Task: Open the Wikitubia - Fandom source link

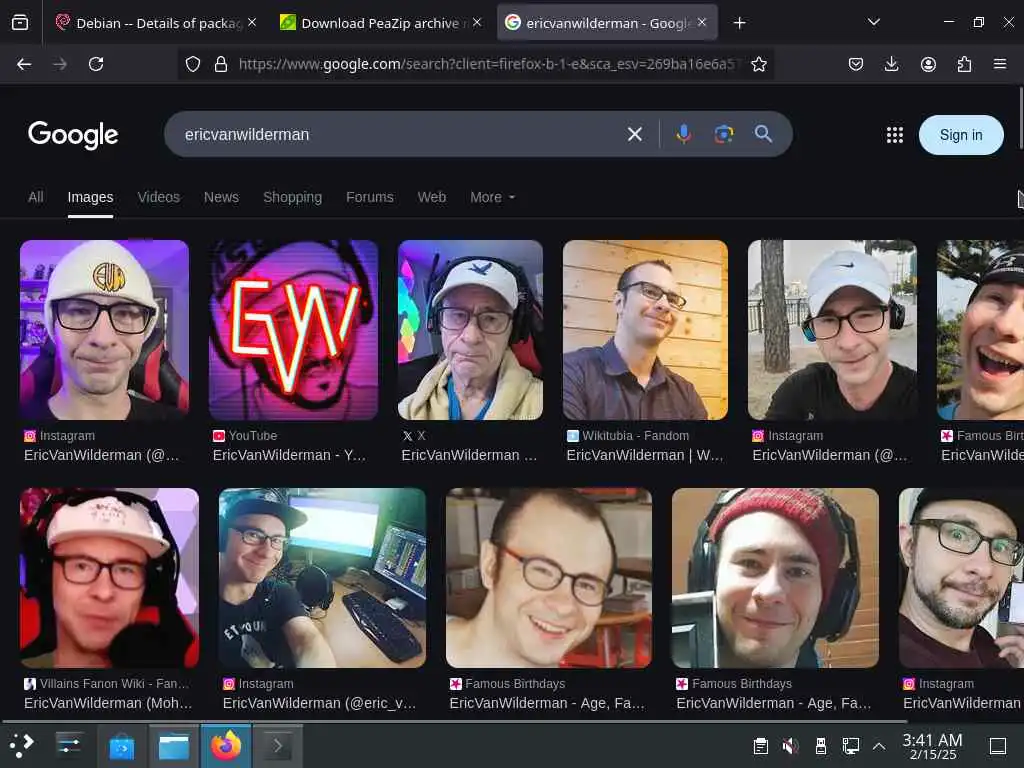Action: 635,436
